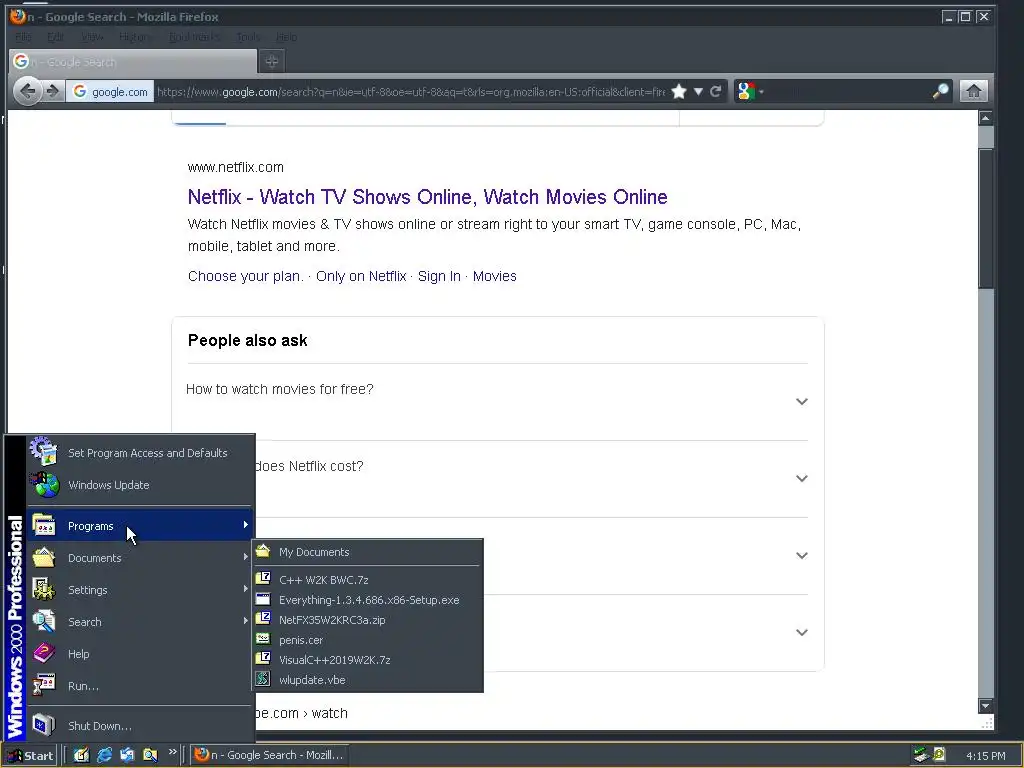The height and width of the screenshot is (768, 1024).
Task: Open wlupdate.vbe recent file
Action: 367,680
